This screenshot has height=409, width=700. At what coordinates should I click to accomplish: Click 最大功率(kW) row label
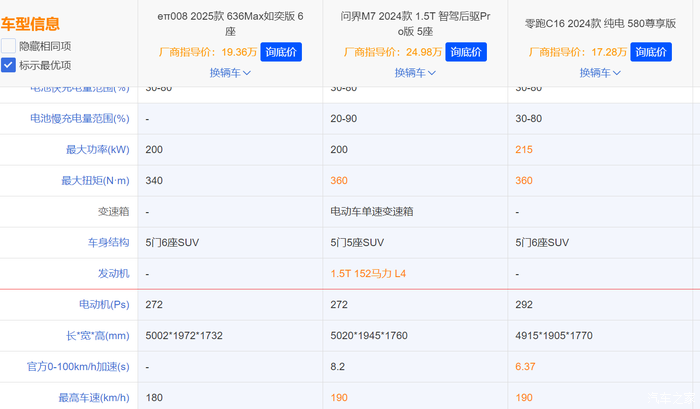tap(98, 150)
